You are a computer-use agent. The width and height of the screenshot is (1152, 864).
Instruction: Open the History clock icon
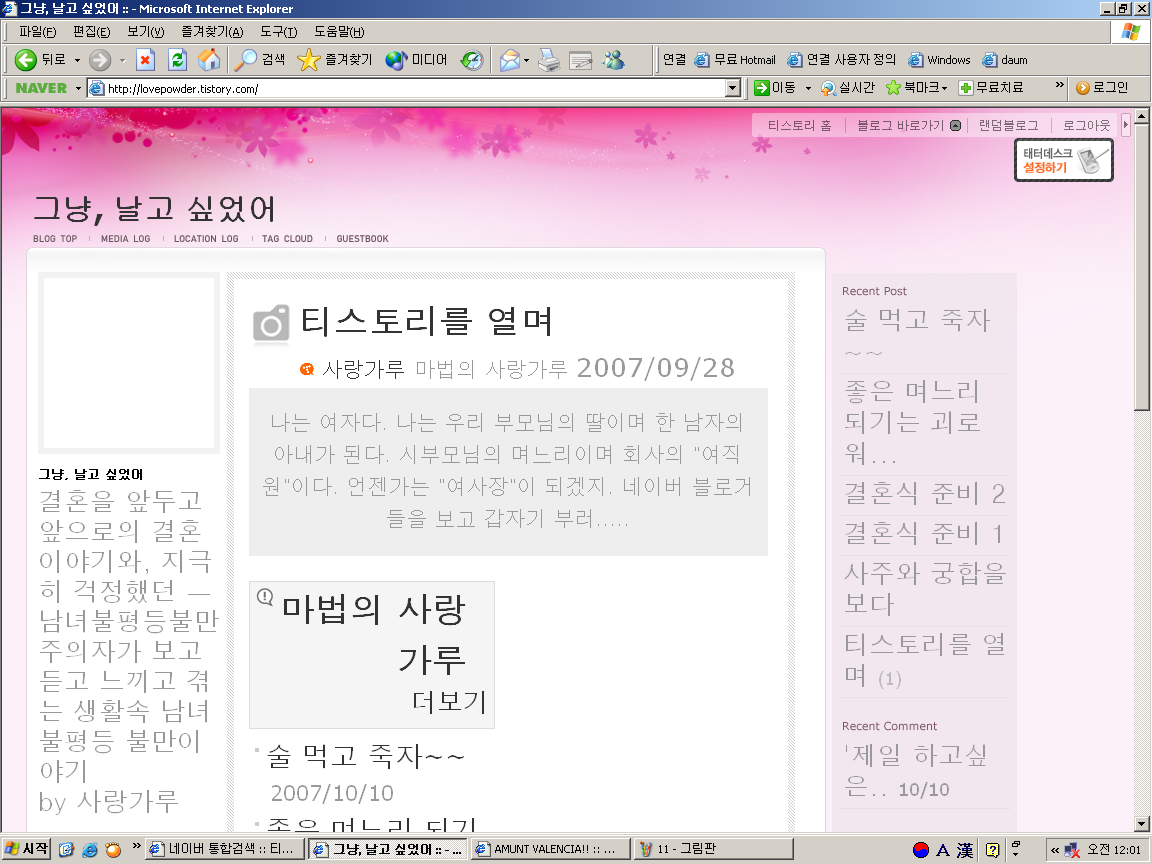tap(472, 60)
